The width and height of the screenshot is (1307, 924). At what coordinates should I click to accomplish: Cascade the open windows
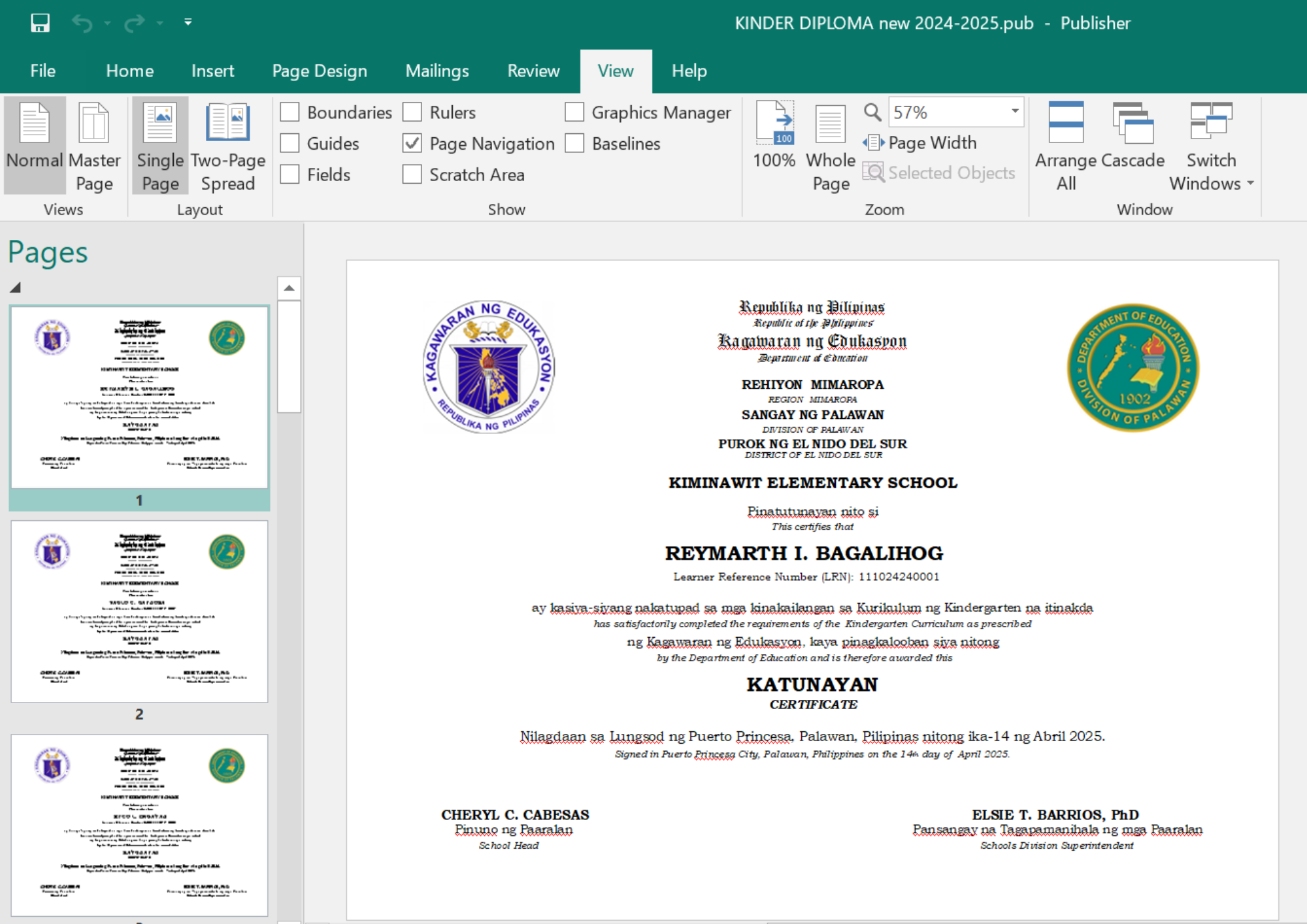1133,136
